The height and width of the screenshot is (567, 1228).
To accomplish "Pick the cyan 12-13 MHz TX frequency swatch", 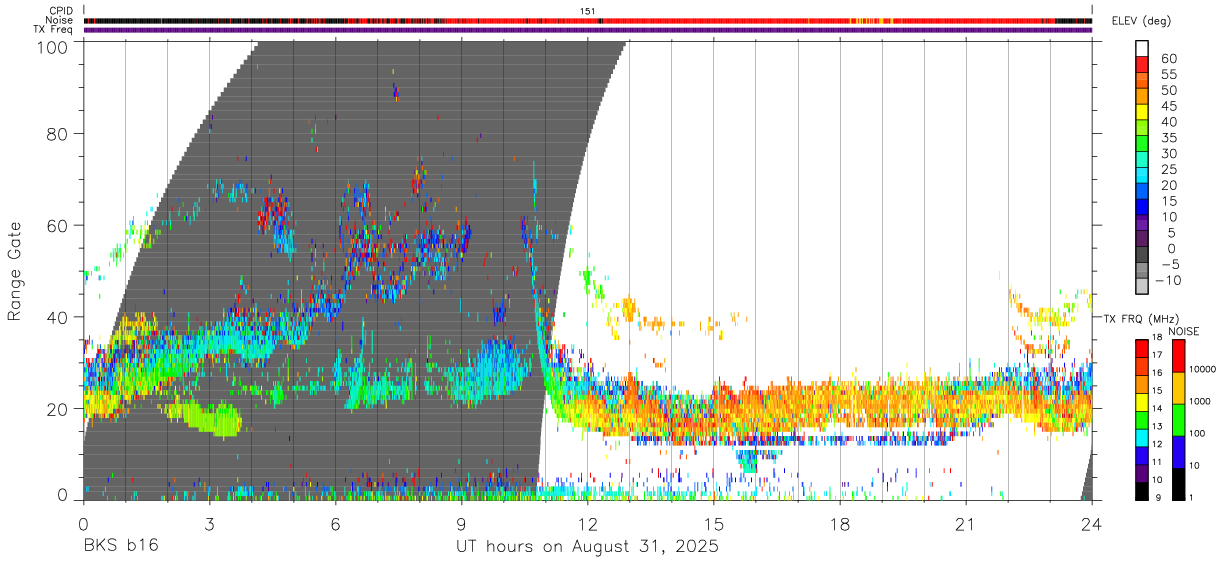I will (x=1141, y=437).
